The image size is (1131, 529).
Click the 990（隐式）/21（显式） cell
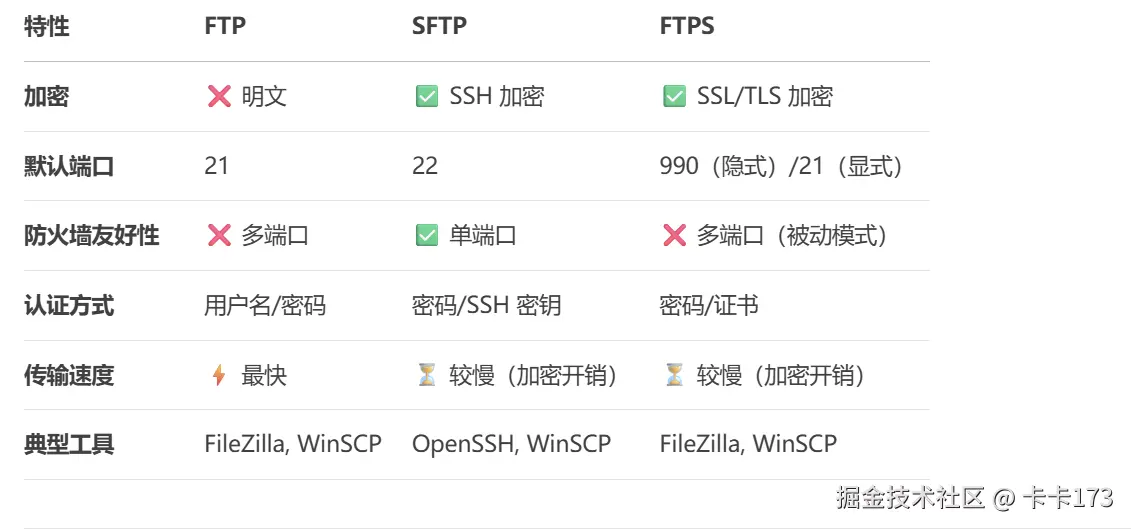coord(782,167)
